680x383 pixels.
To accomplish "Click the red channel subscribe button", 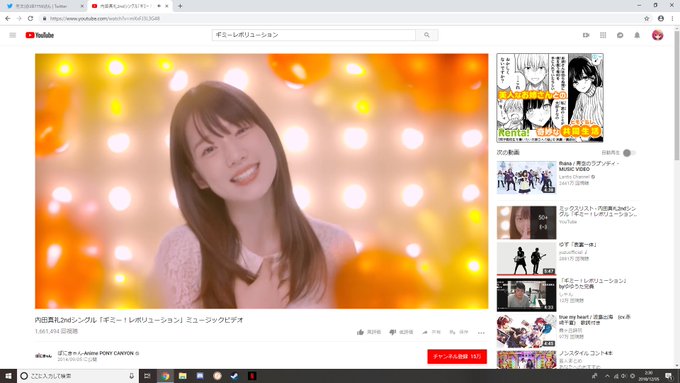I will (457, 357).
